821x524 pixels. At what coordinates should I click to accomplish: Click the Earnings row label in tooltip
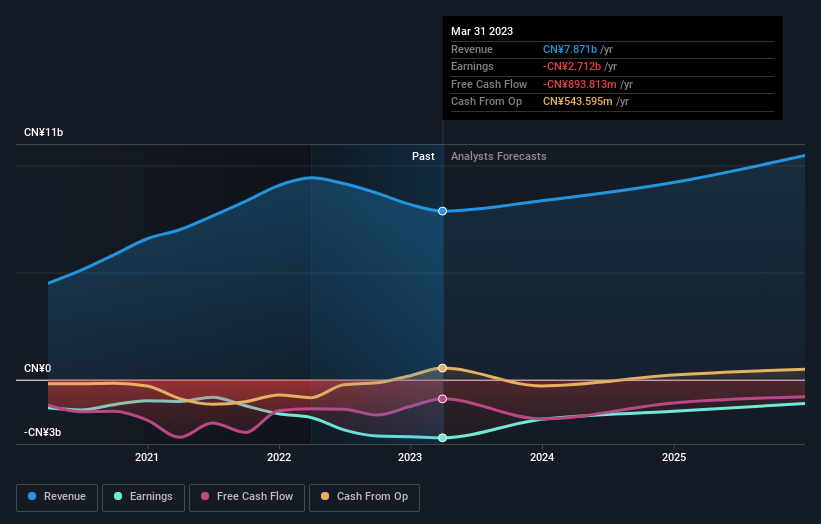pyautogui.click(x=472, y=66)
